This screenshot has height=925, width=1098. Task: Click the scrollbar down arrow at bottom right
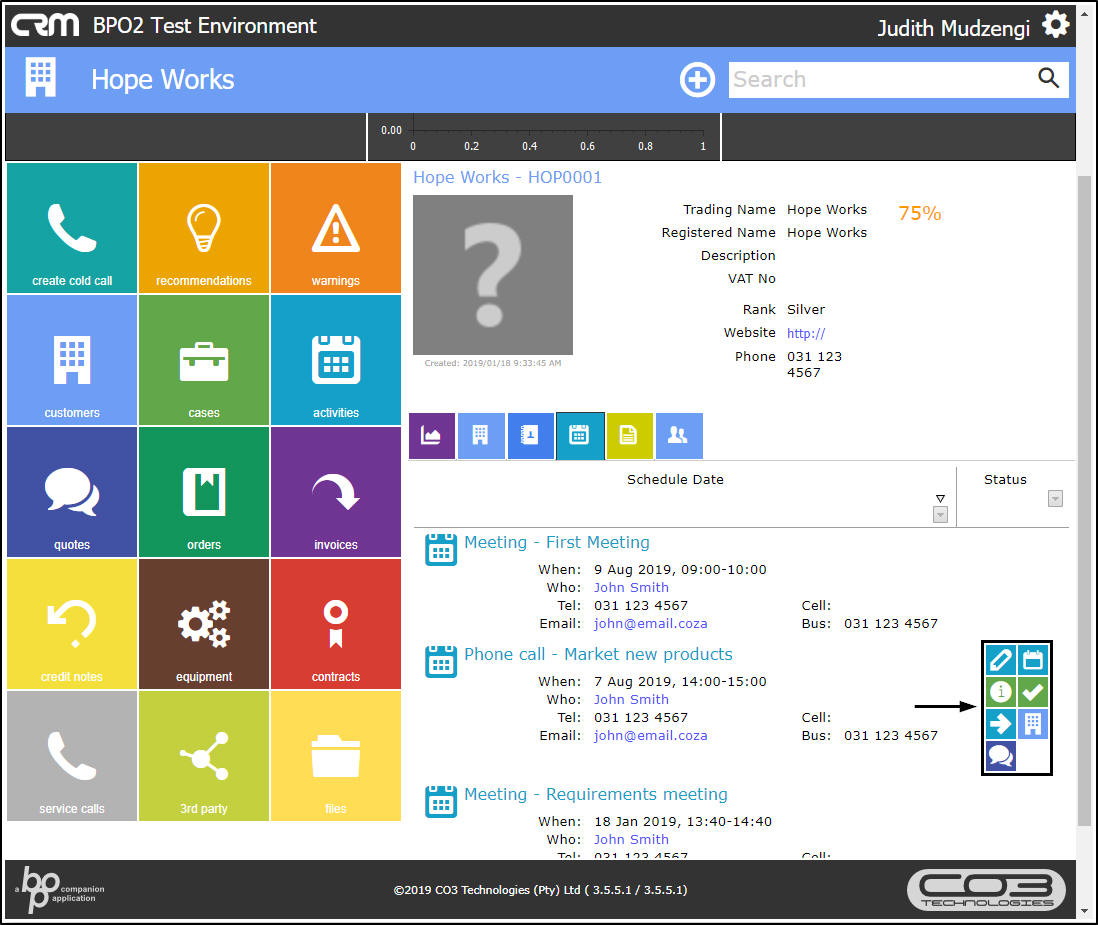(1085, 912)
